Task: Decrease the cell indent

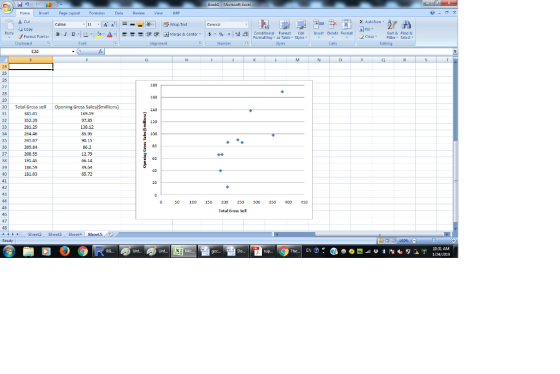Action: click(x=149, y=34)
